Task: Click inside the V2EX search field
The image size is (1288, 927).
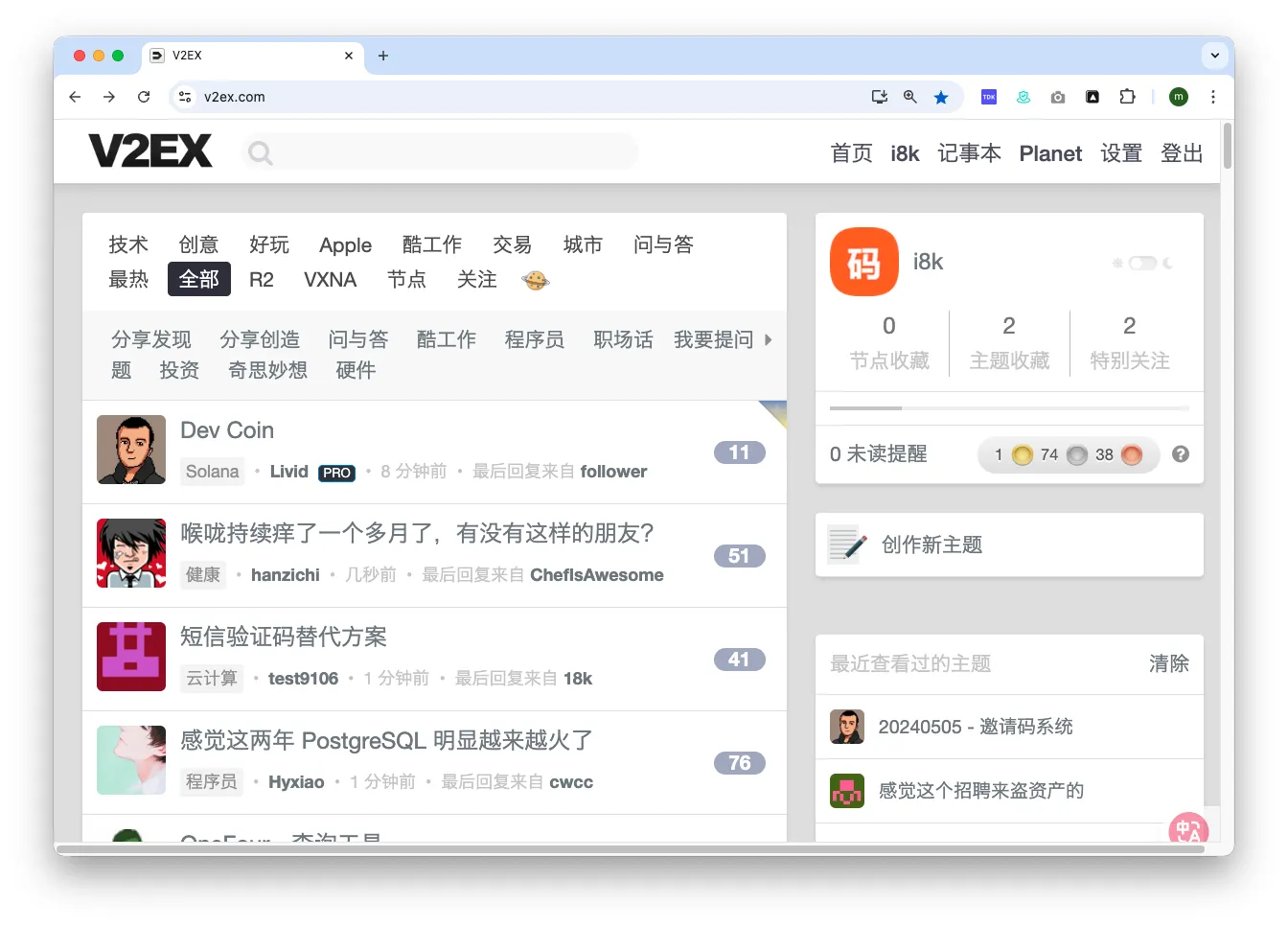Action: coord(439,151)
